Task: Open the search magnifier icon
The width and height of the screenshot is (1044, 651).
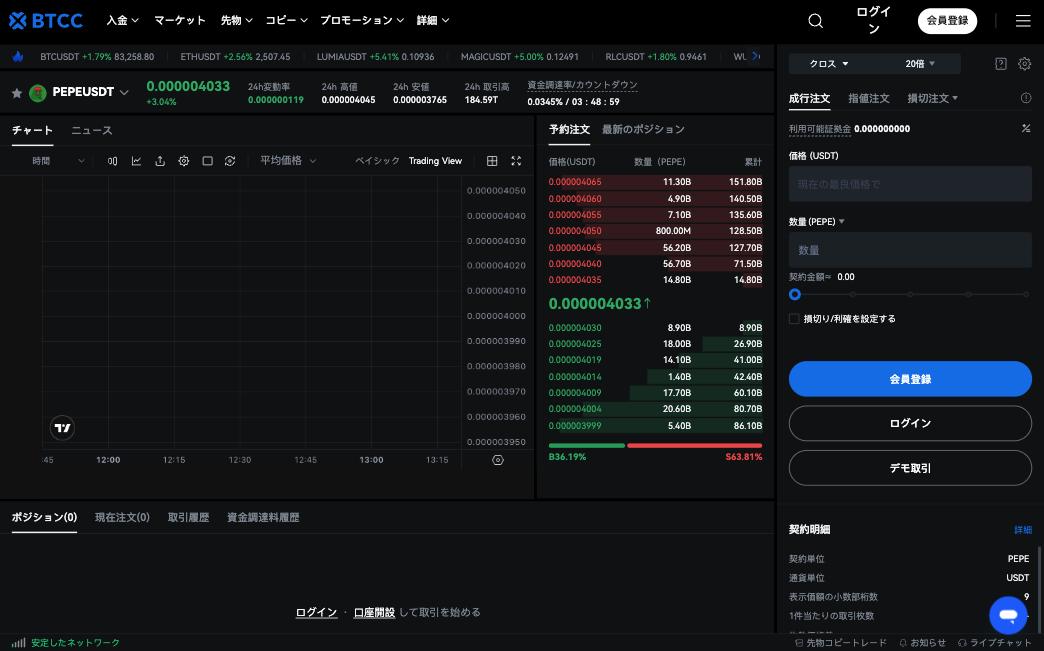Action: tap(816, 21)
